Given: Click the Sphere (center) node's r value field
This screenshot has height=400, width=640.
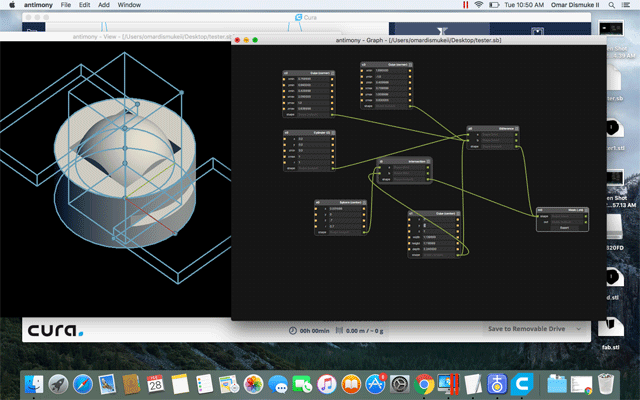Looking at the screenshot, I should [344, 226].
